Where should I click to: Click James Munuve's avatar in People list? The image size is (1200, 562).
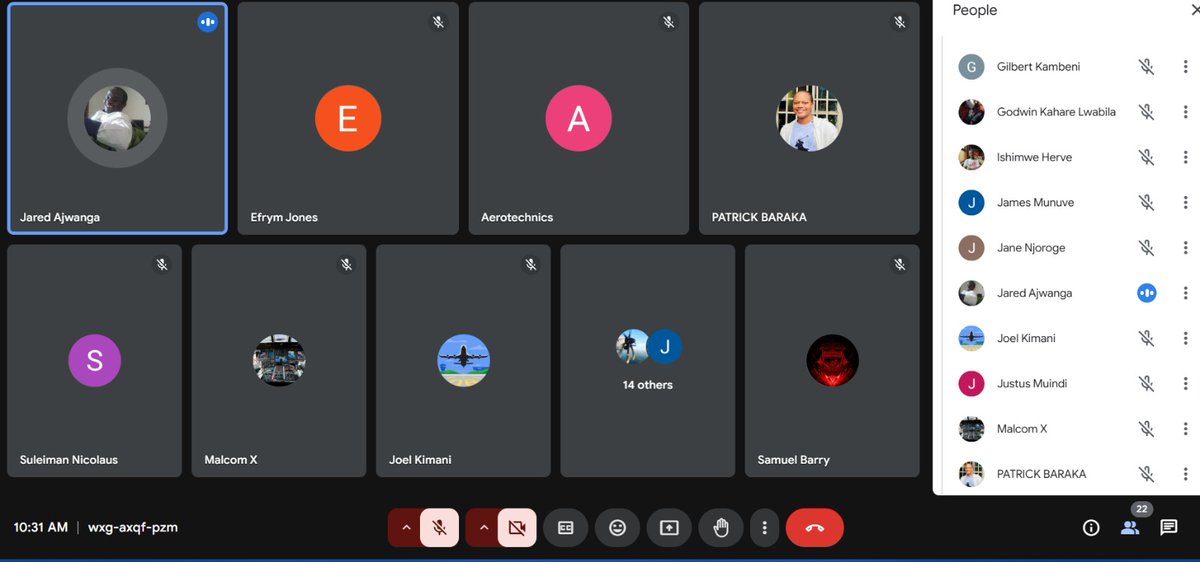pyautogui.click(x=971, y=203)
